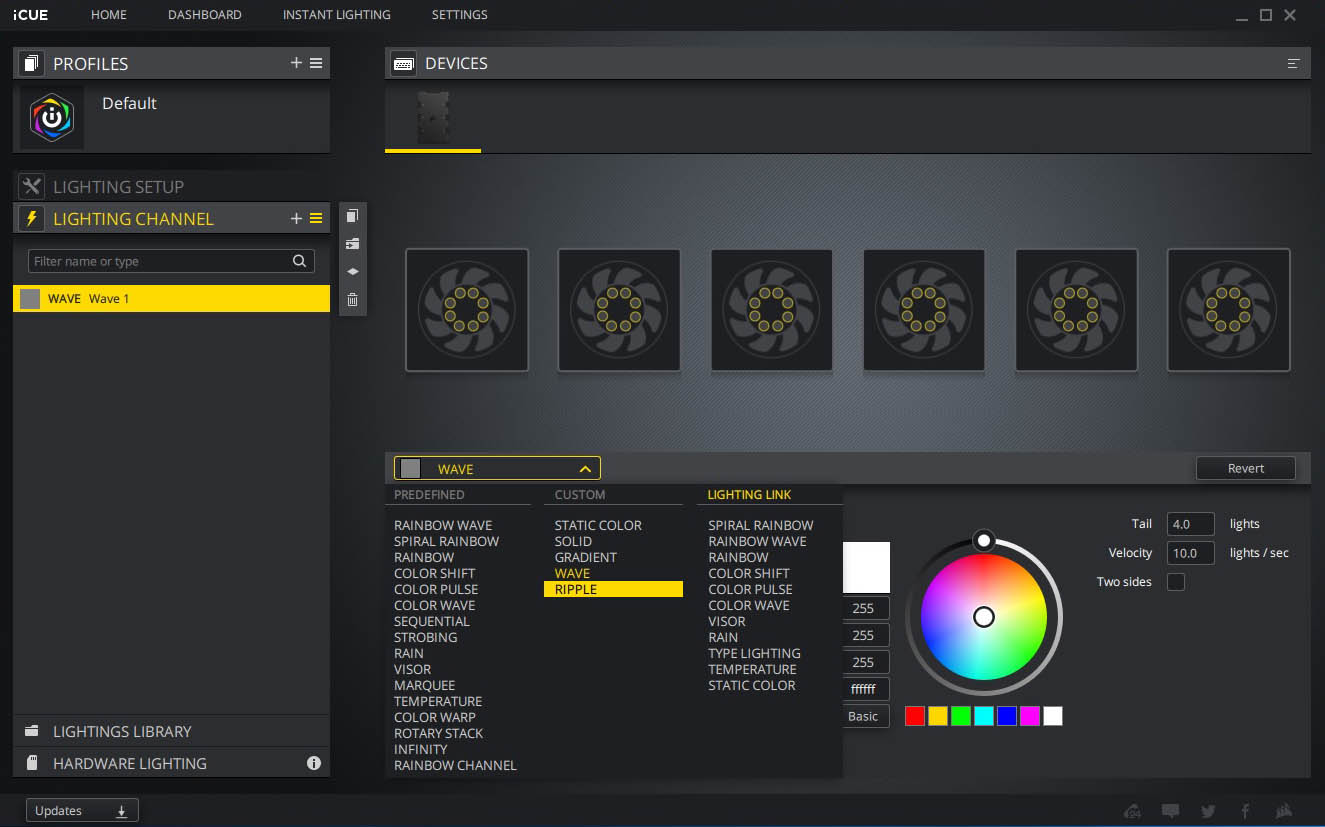Click the Velocity value field
Screen dimensions: 1325x827
pyautogui.click(x=1190, y=553)
